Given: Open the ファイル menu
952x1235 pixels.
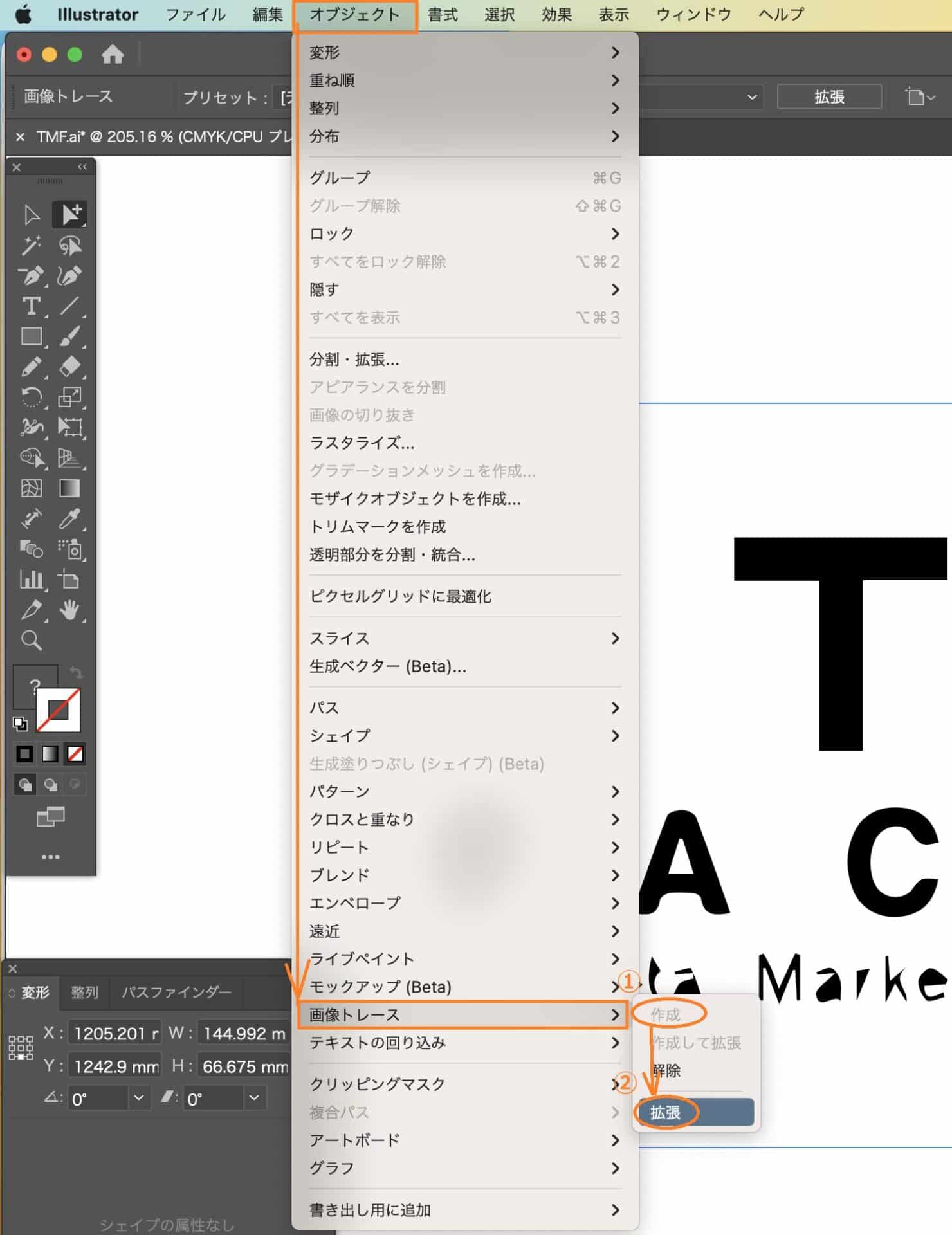Looking at the screenshot, I should [x=196, y=15].
